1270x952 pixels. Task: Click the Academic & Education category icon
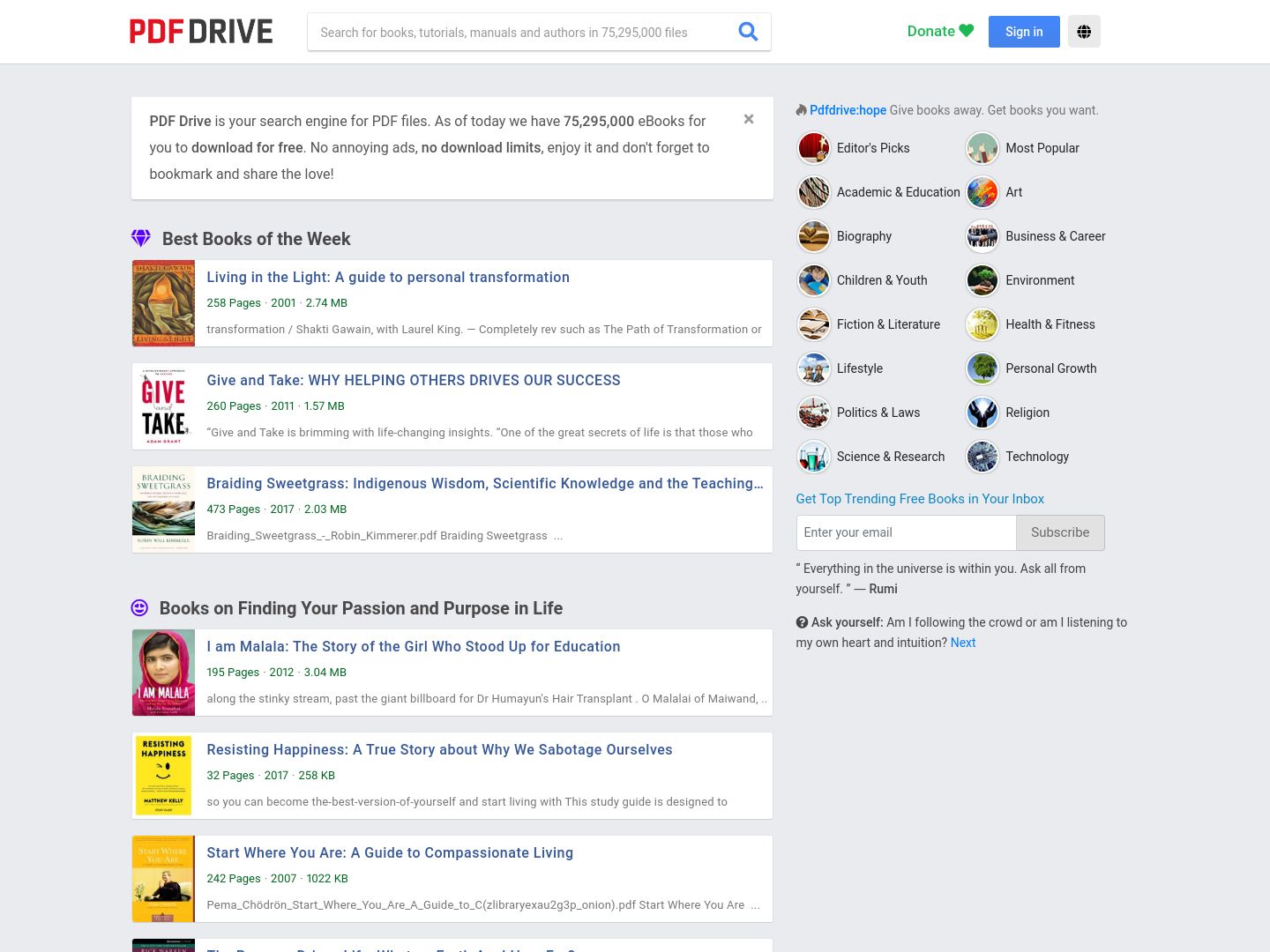pos(813,192)
